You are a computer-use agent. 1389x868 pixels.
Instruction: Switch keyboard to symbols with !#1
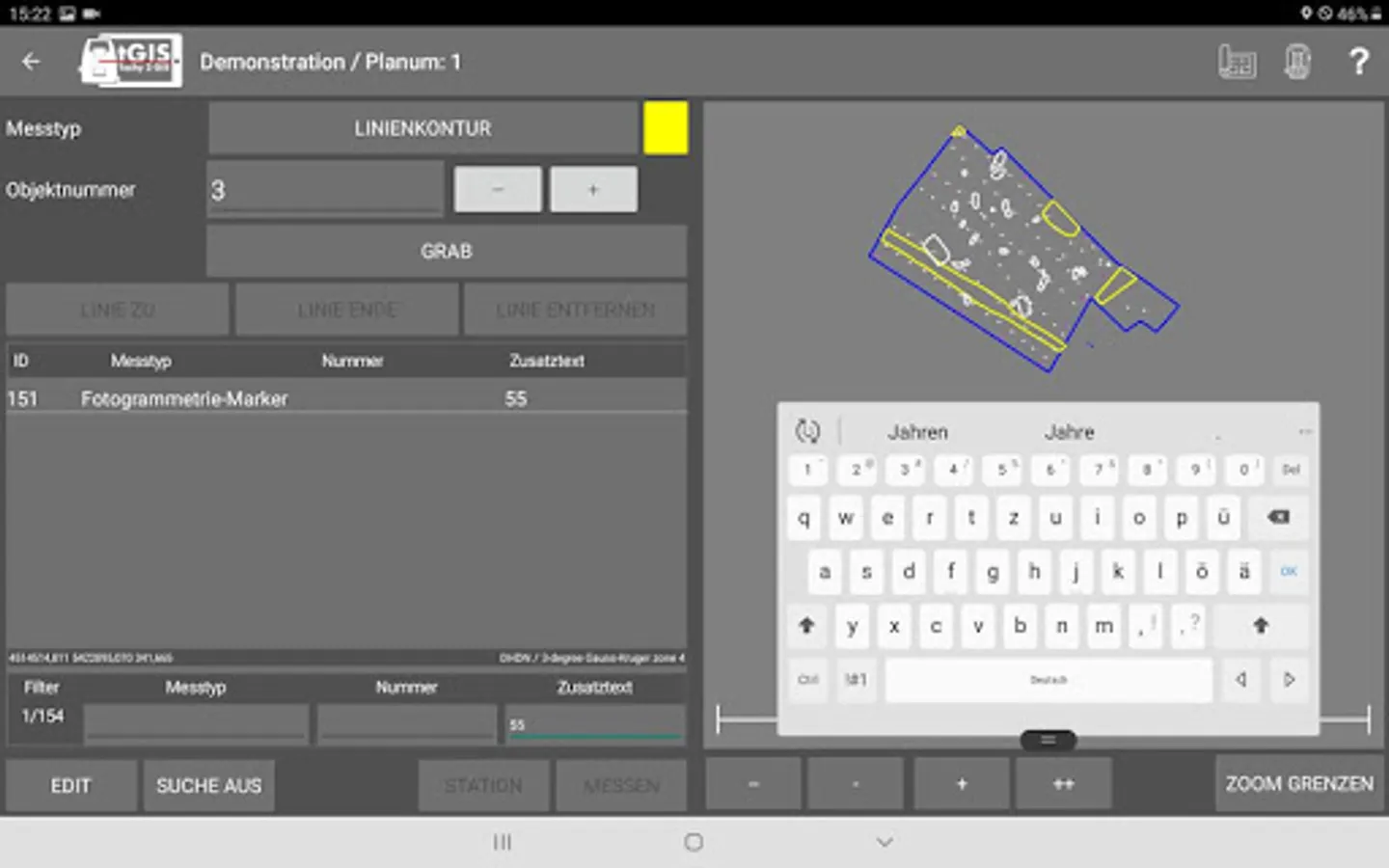(x=856, y=680)
